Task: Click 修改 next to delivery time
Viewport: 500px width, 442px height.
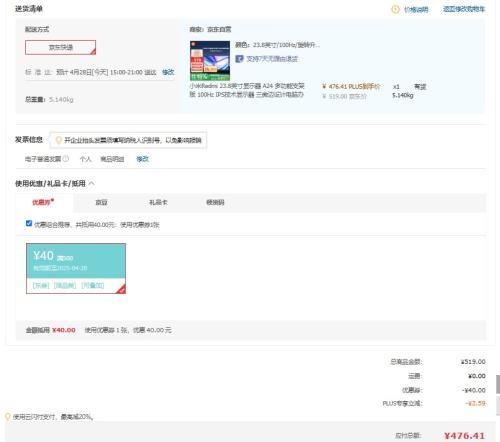Action: click(x=168, y=72)
